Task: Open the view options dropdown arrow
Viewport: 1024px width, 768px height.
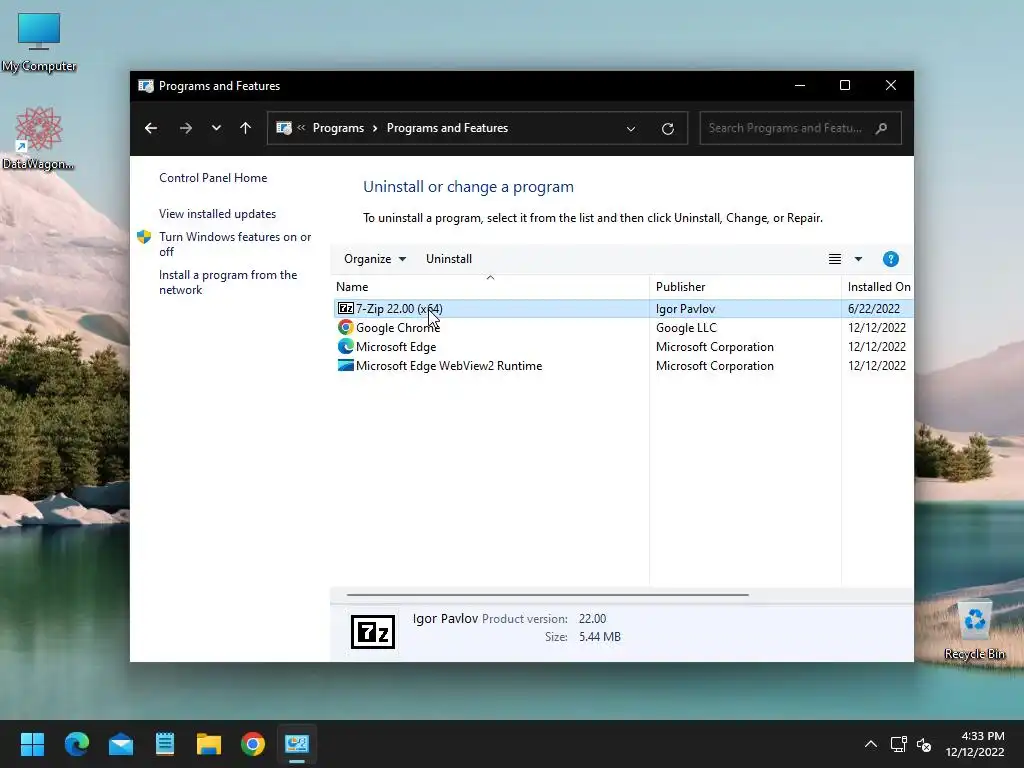Action: tap(858, 259)
